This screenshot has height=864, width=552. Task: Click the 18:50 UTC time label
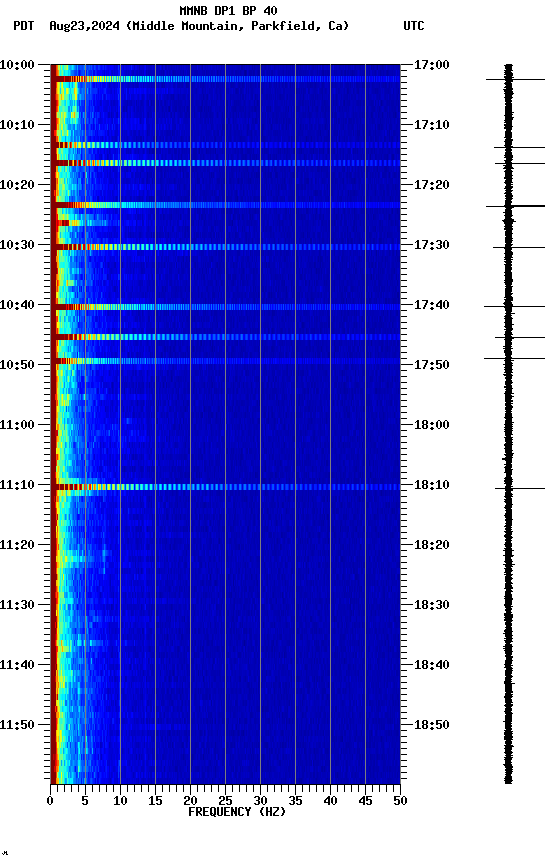click(x=431, y=725)
